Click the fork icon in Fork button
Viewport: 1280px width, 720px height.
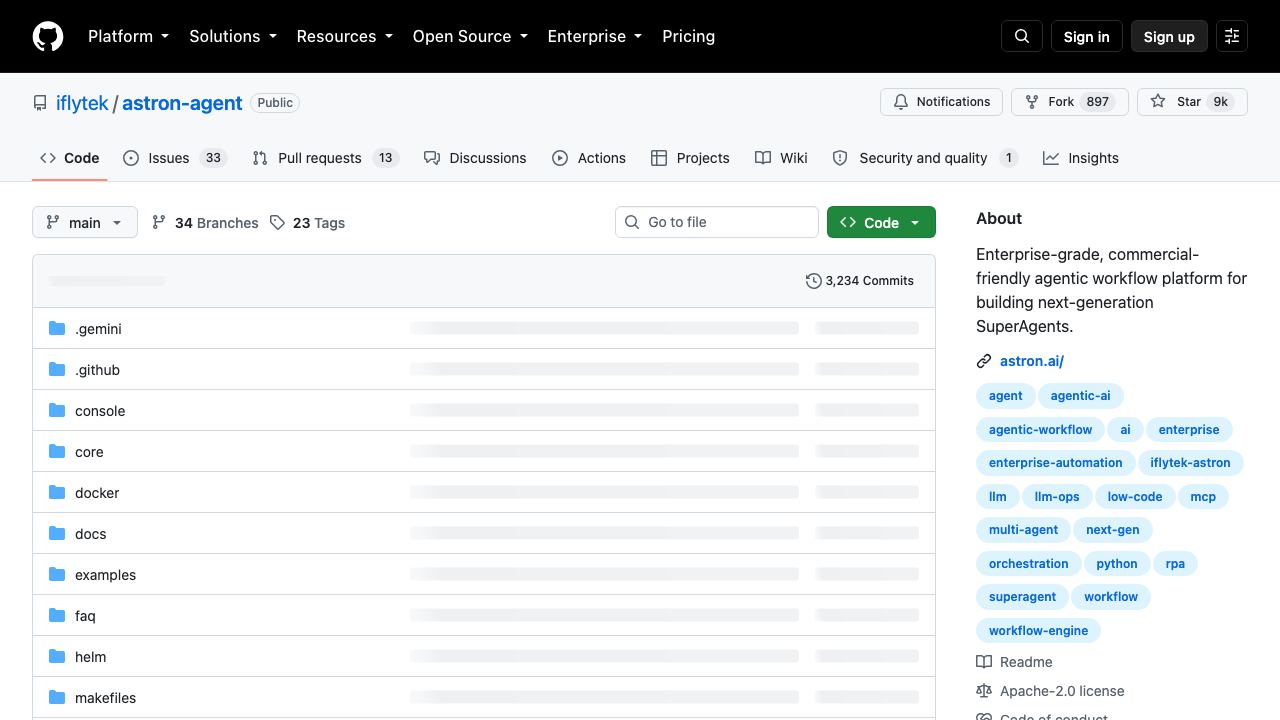coord(1032,102)
